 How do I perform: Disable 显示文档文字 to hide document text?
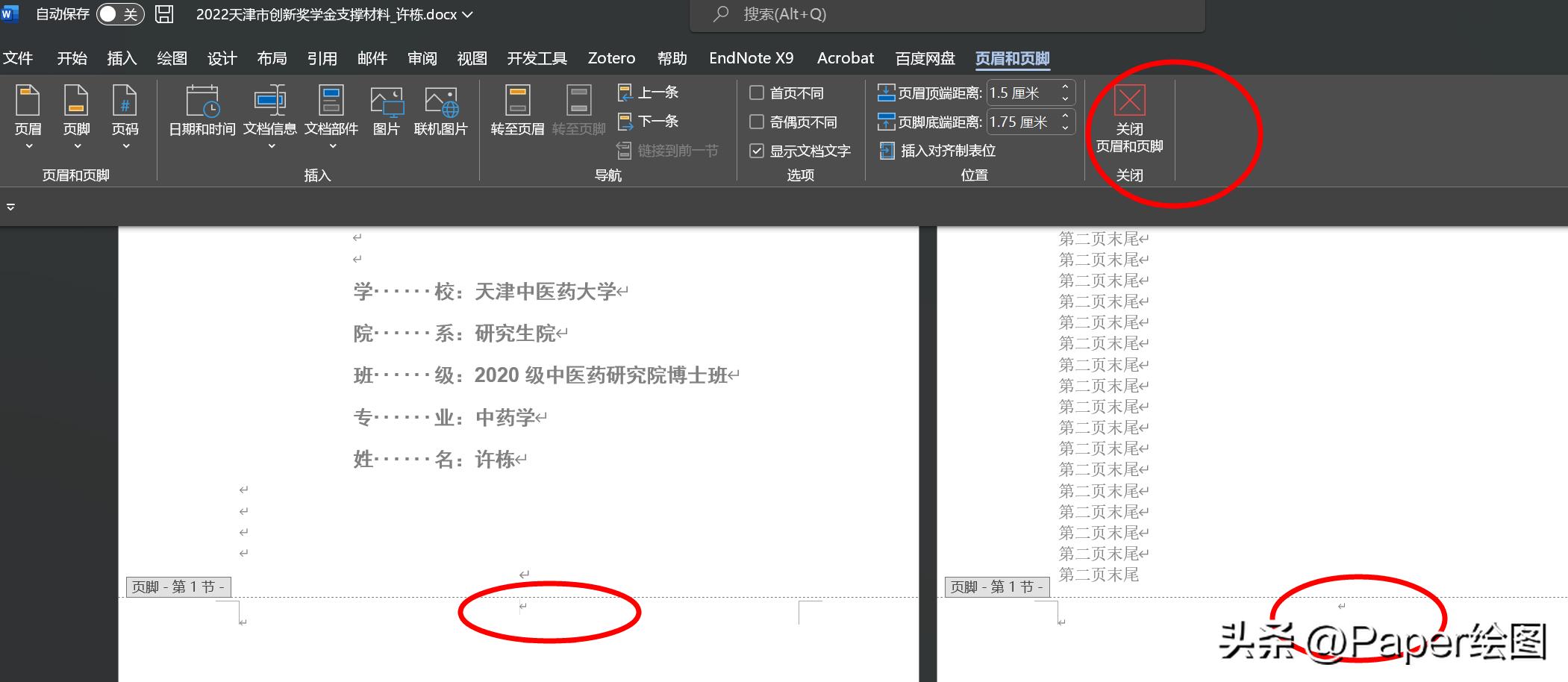tap(756, 150)
